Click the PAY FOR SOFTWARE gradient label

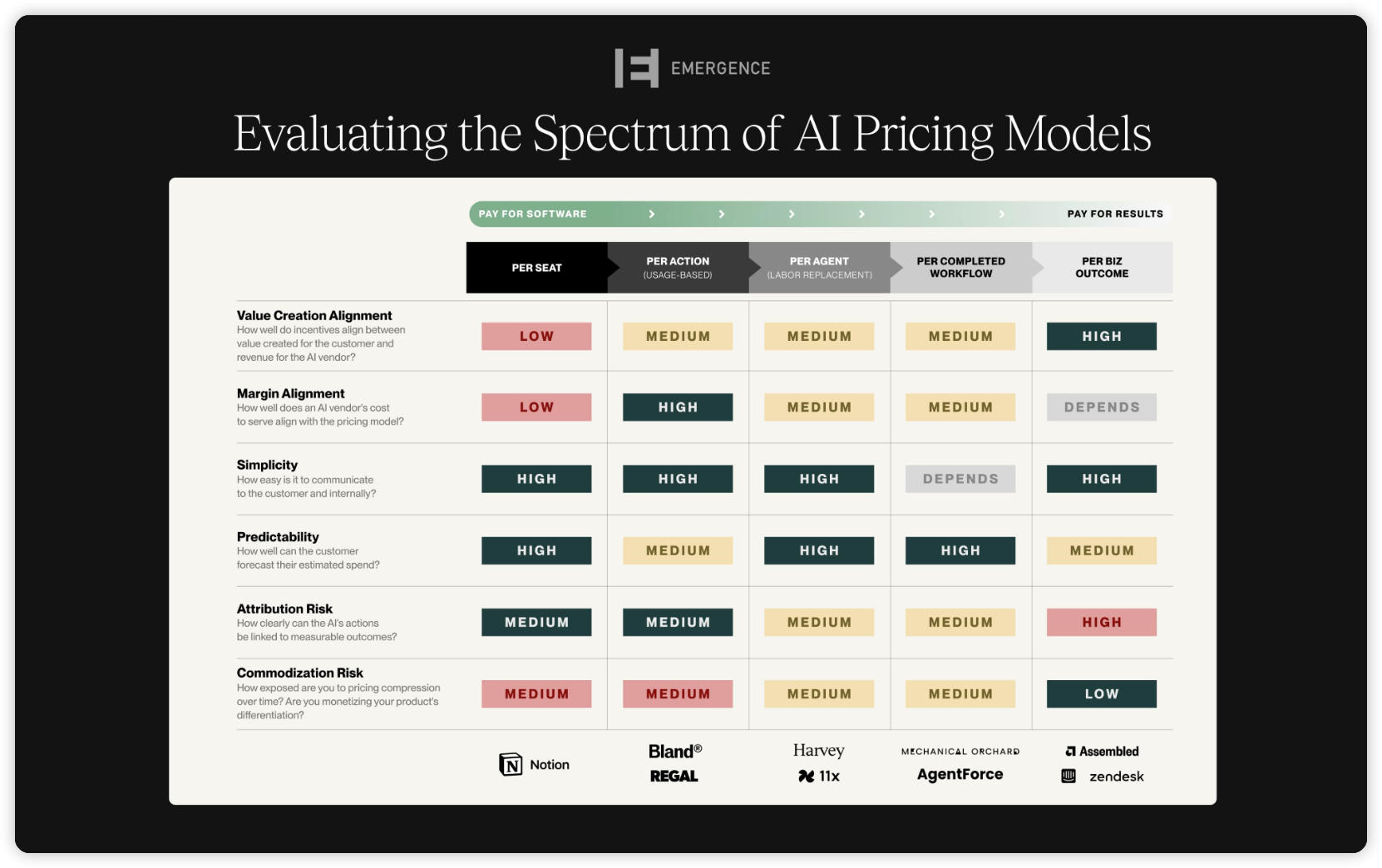click(532, 214)
